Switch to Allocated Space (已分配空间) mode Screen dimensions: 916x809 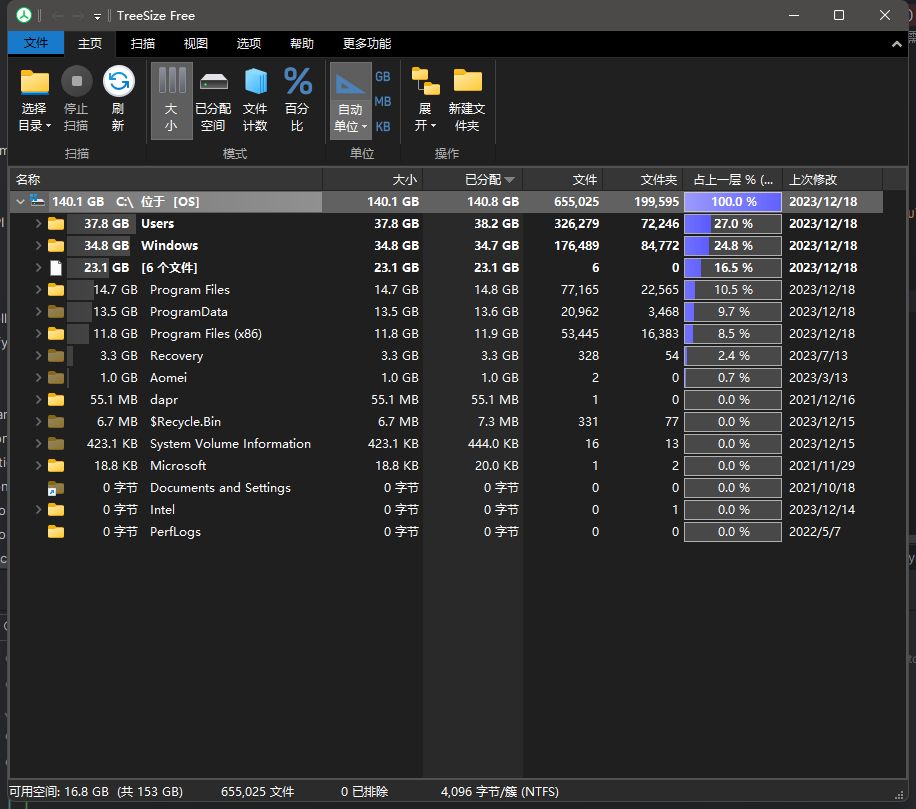click(213, 100)
